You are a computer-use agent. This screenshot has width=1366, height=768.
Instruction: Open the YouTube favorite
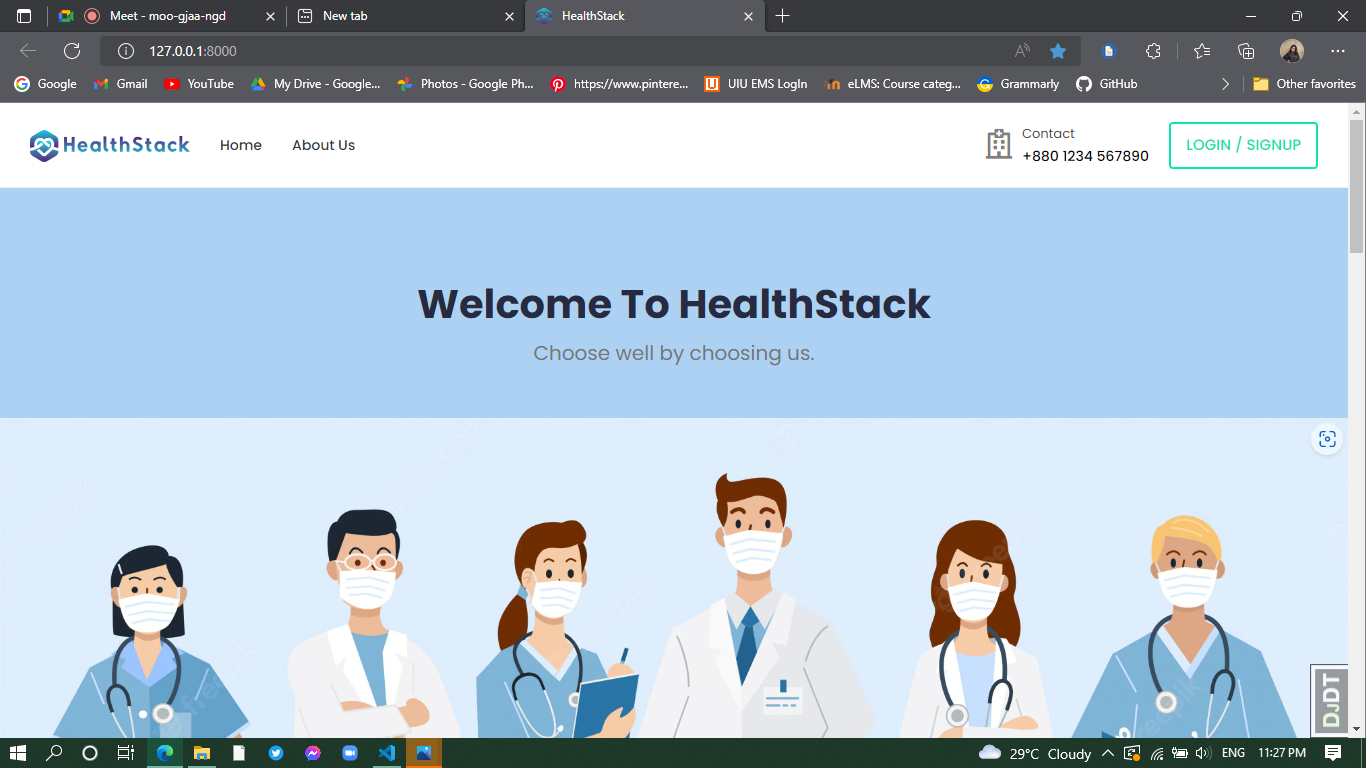click(198, 84)
